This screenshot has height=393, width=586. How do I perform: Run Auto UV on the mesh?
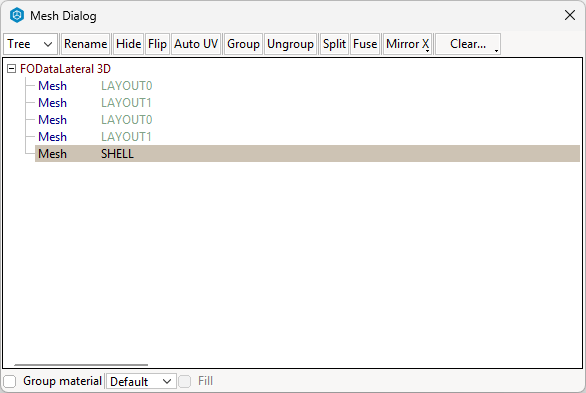pos(196,44)
